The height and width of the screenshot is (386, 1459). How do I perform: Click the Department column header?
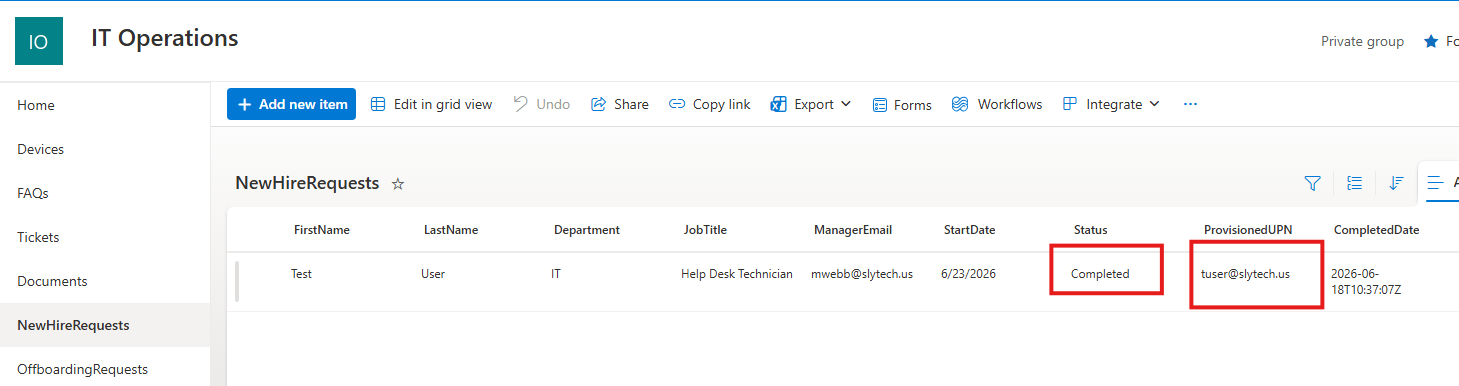587,230
